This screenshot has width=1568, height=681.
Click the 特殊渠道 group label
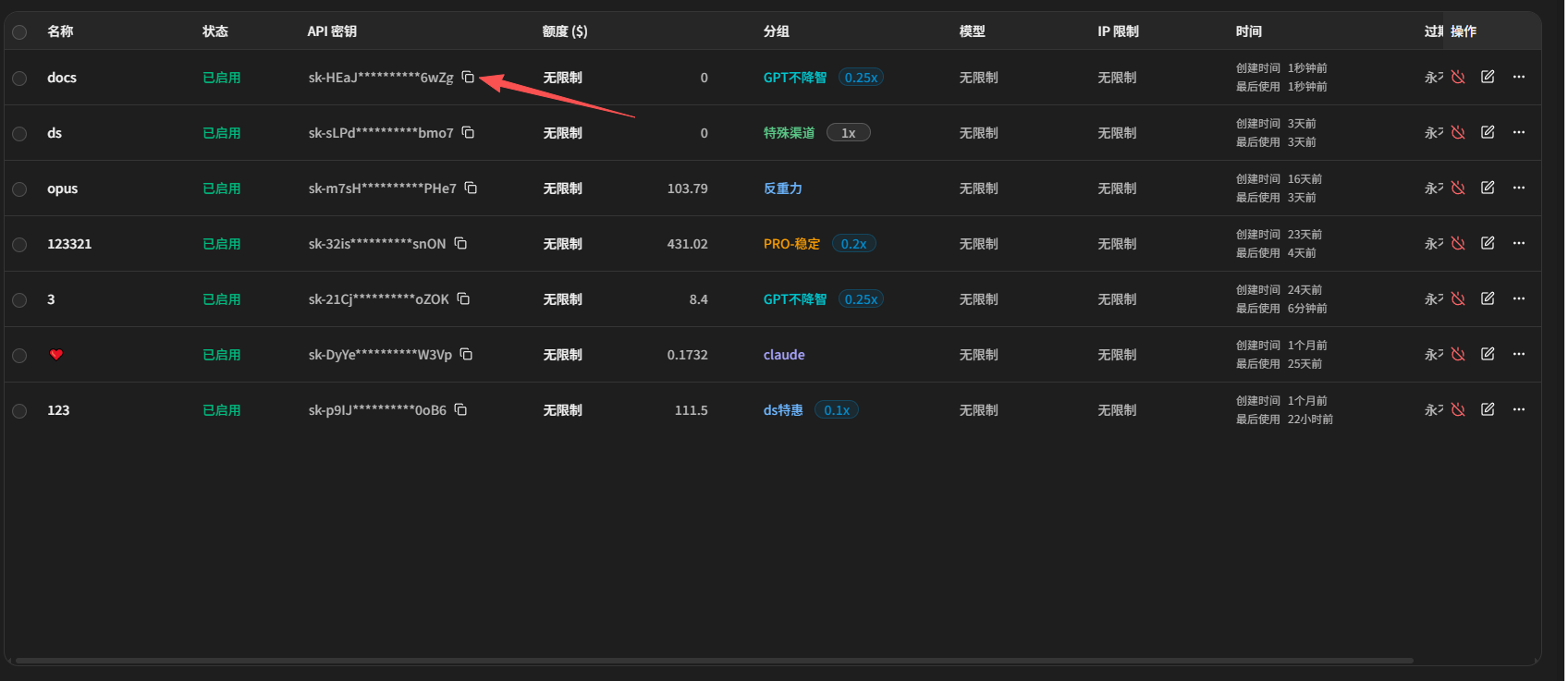(790, 133)
